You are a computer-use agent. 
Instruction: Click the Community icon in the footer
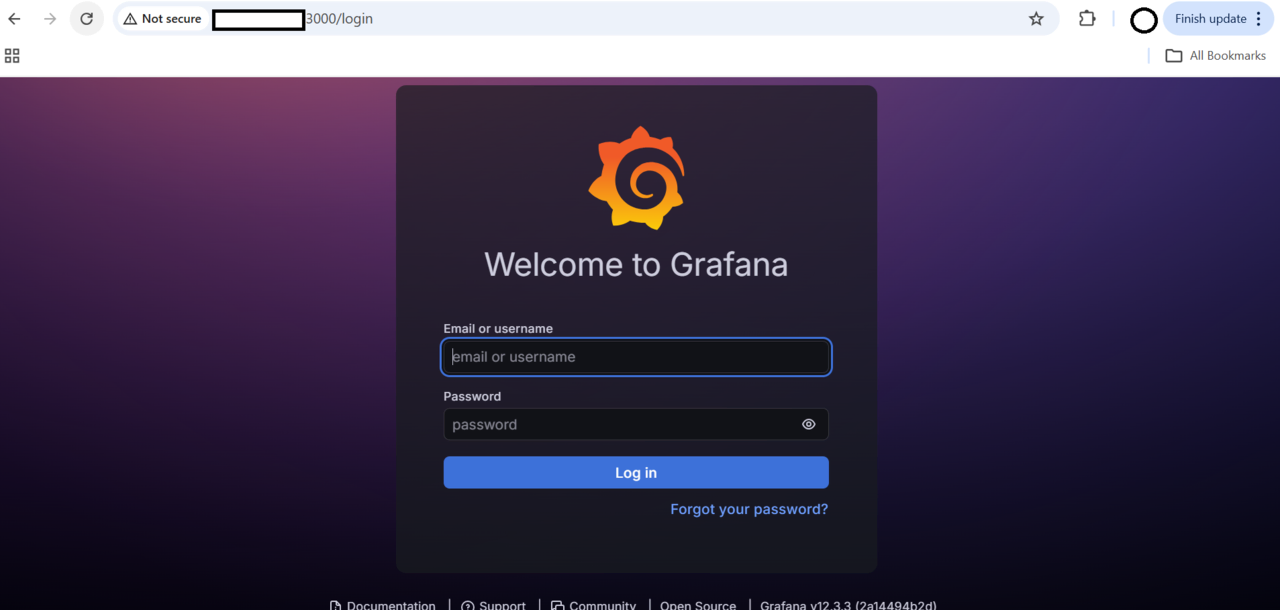556,603
